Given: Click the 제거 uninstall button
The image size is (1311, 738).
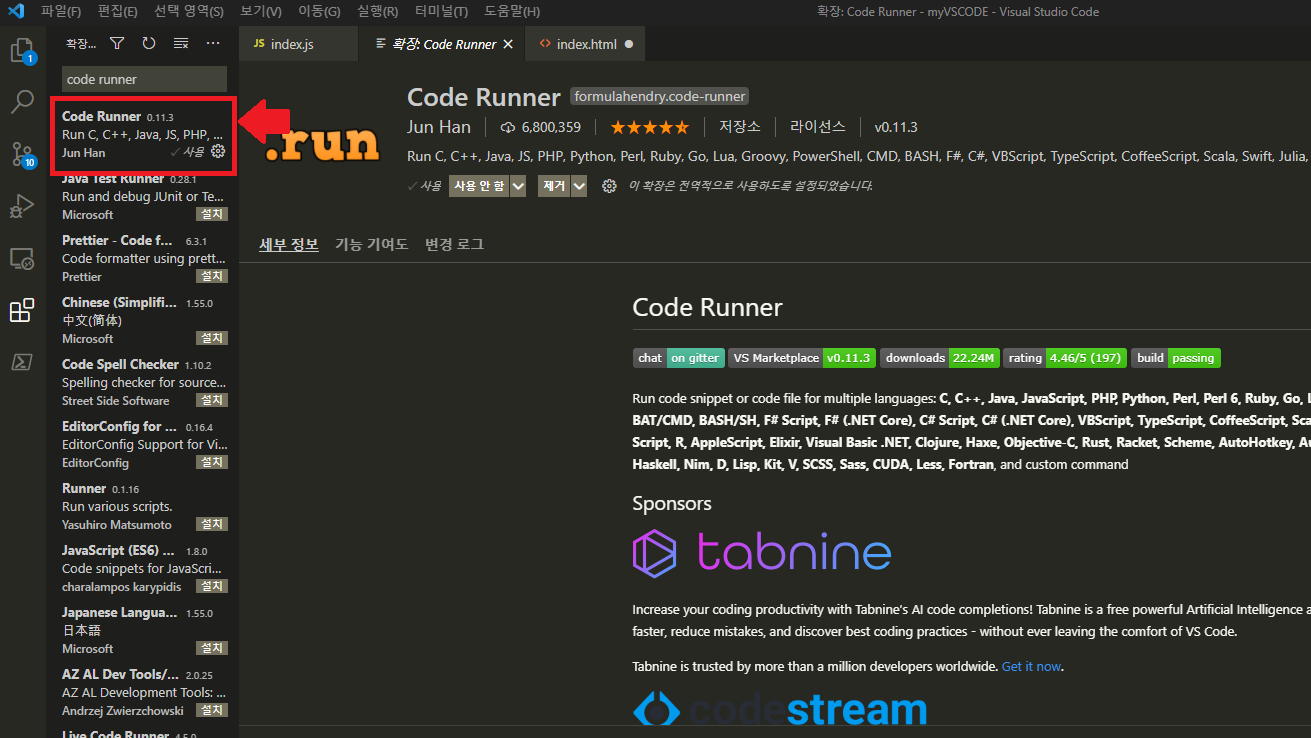Looking at the screenshot, I should [x=554, y=186].
